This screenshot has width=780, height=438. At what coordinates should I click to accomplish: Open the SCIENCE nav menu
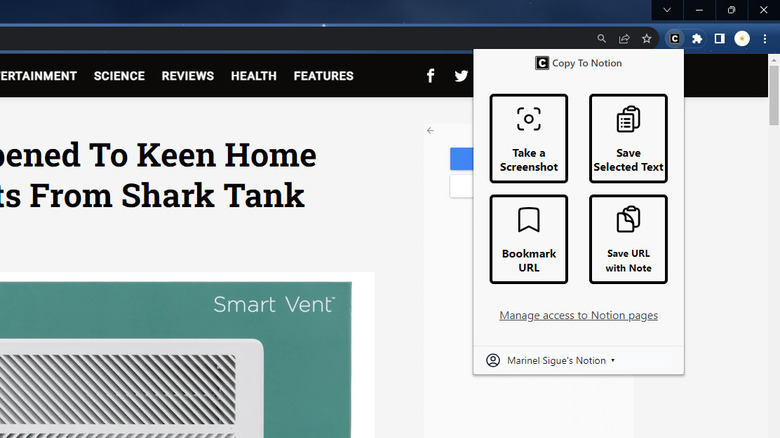pyautogui.click(x=119, y=76)
